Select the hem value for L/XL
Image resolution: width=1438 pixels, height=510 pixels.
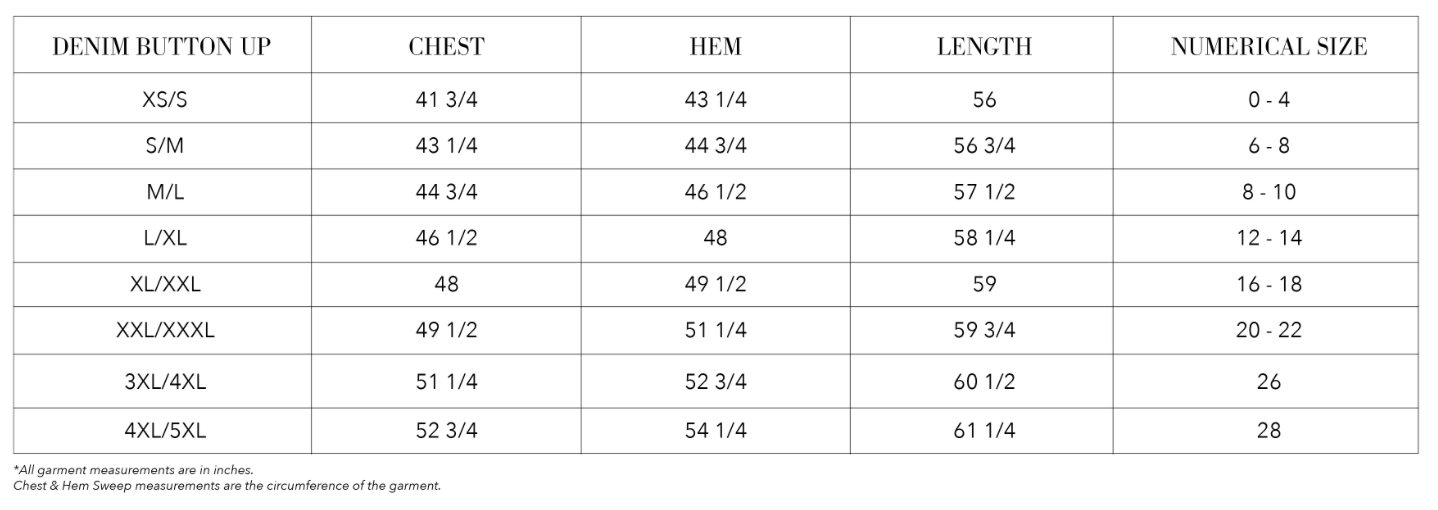[x=715, y=238]
